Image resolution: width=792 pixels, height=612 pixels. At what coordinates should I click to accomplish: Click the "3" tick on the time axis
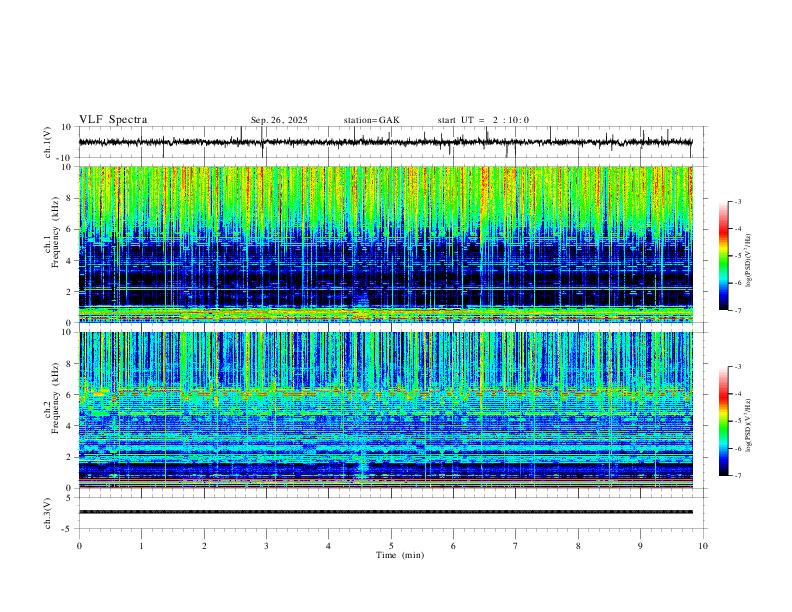click(266, 546)
